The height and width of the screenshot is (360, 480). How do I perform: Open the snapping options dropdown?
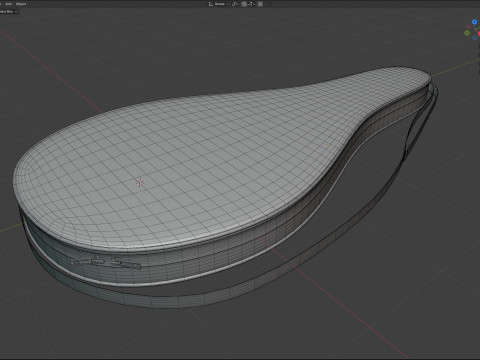(251, 4)
